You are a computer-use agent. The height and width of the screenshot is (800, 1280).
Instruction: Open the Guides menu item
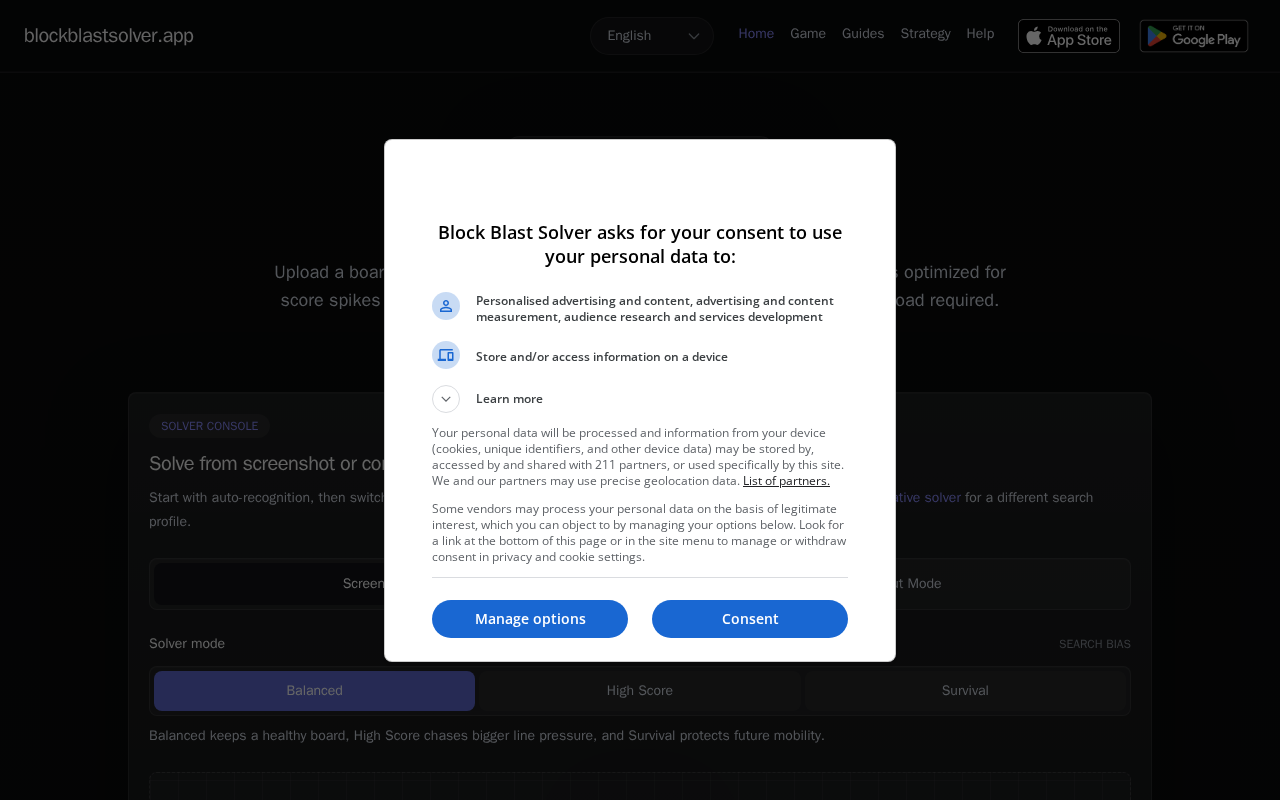863,34
